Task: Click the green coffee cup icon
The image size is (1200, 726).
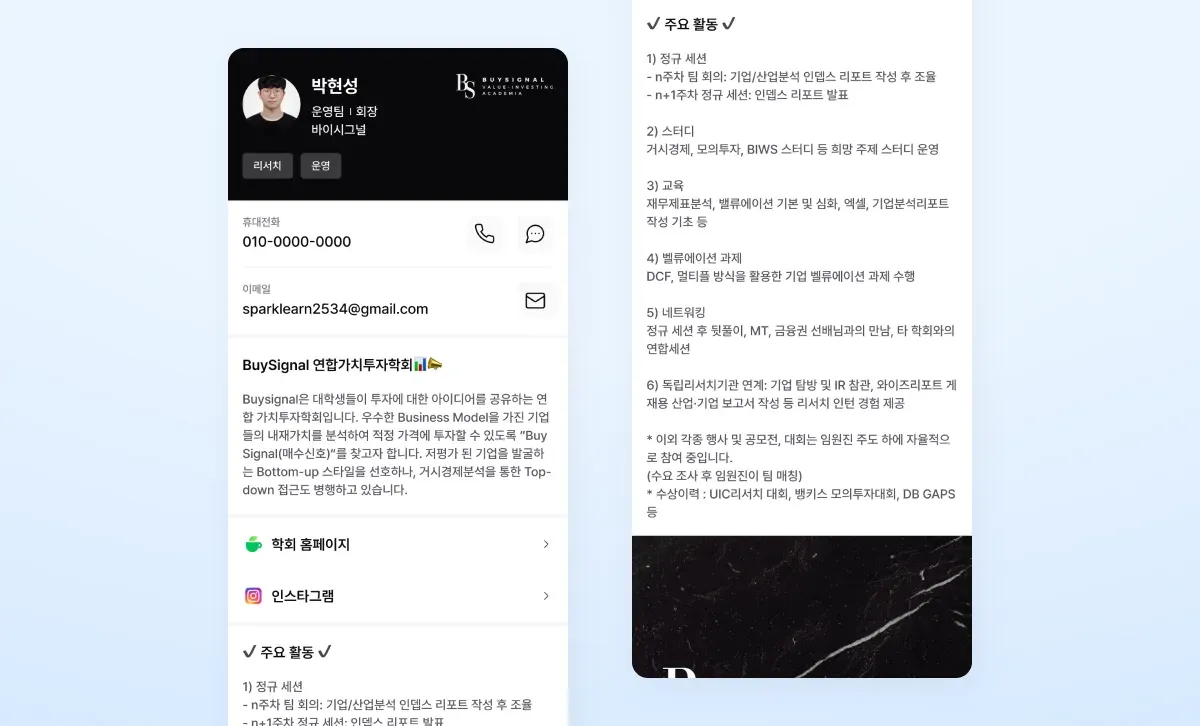Action: click(253, 544)
